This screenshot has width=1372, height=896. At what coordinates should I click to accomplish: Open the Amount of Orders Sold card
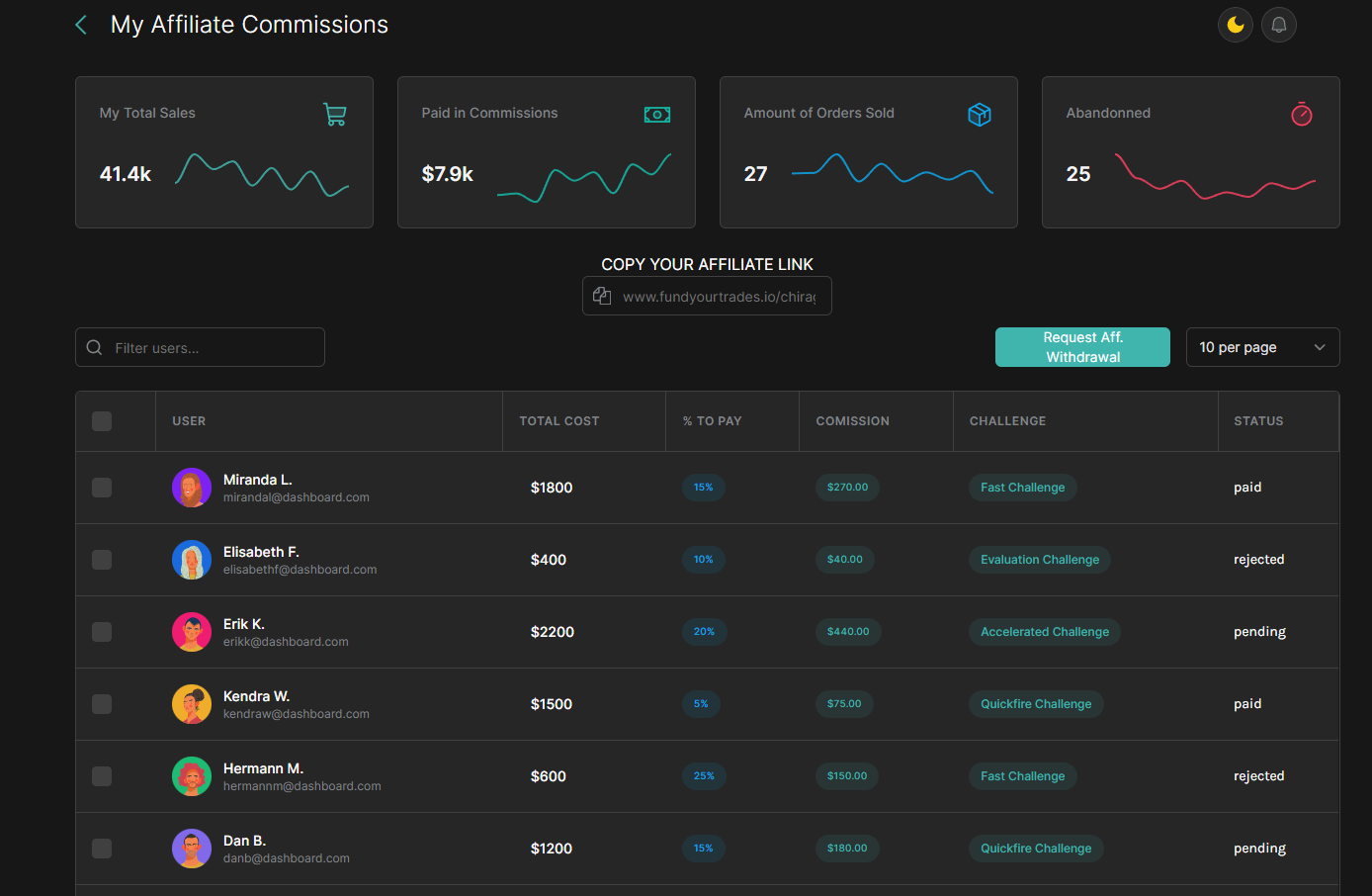pos(869,152)
